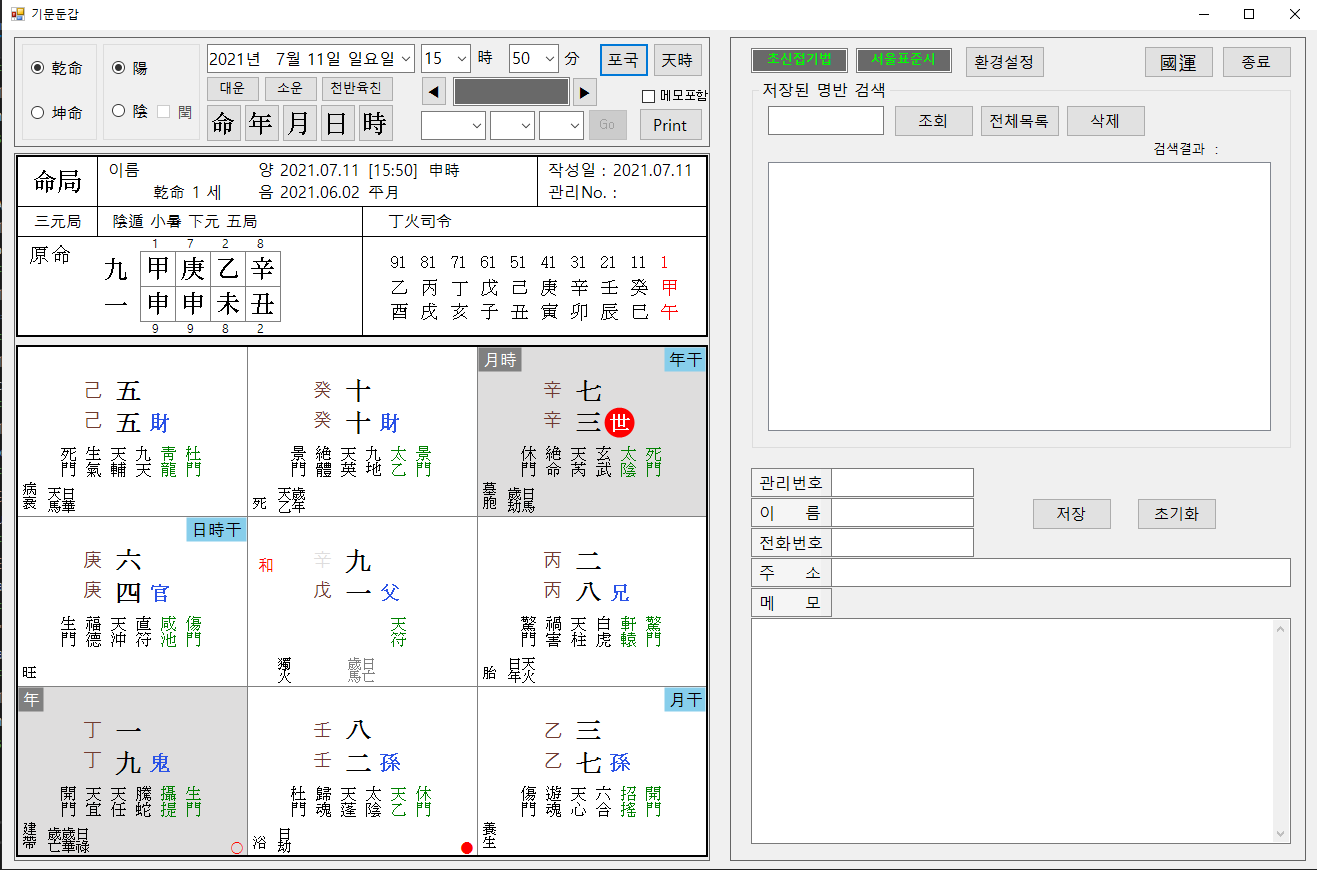Toggle the 서울표준시 green button
The height and width of the screenshot is (870, 1317).
903,60
